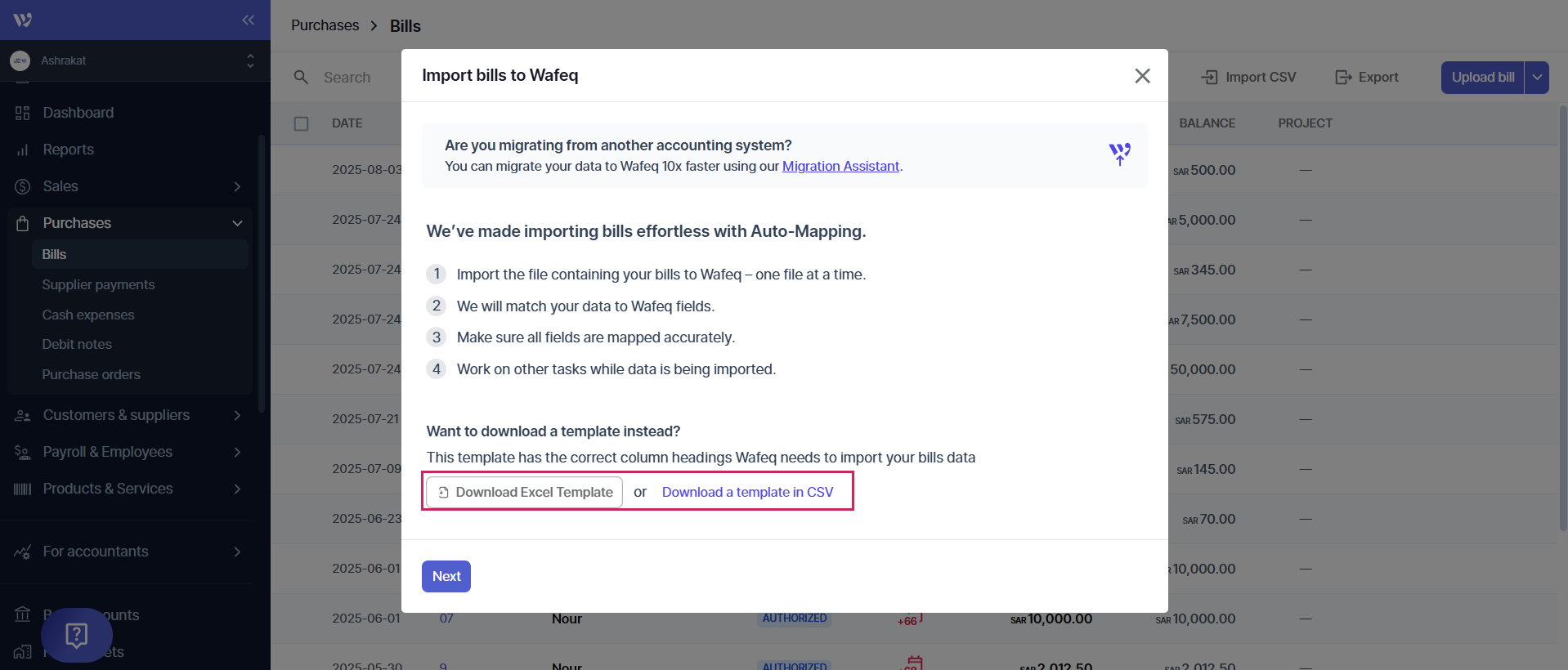Viewport: 1568px width, 670px height.
Task: Click the search magnifier icon
Action: pos(301,78)
